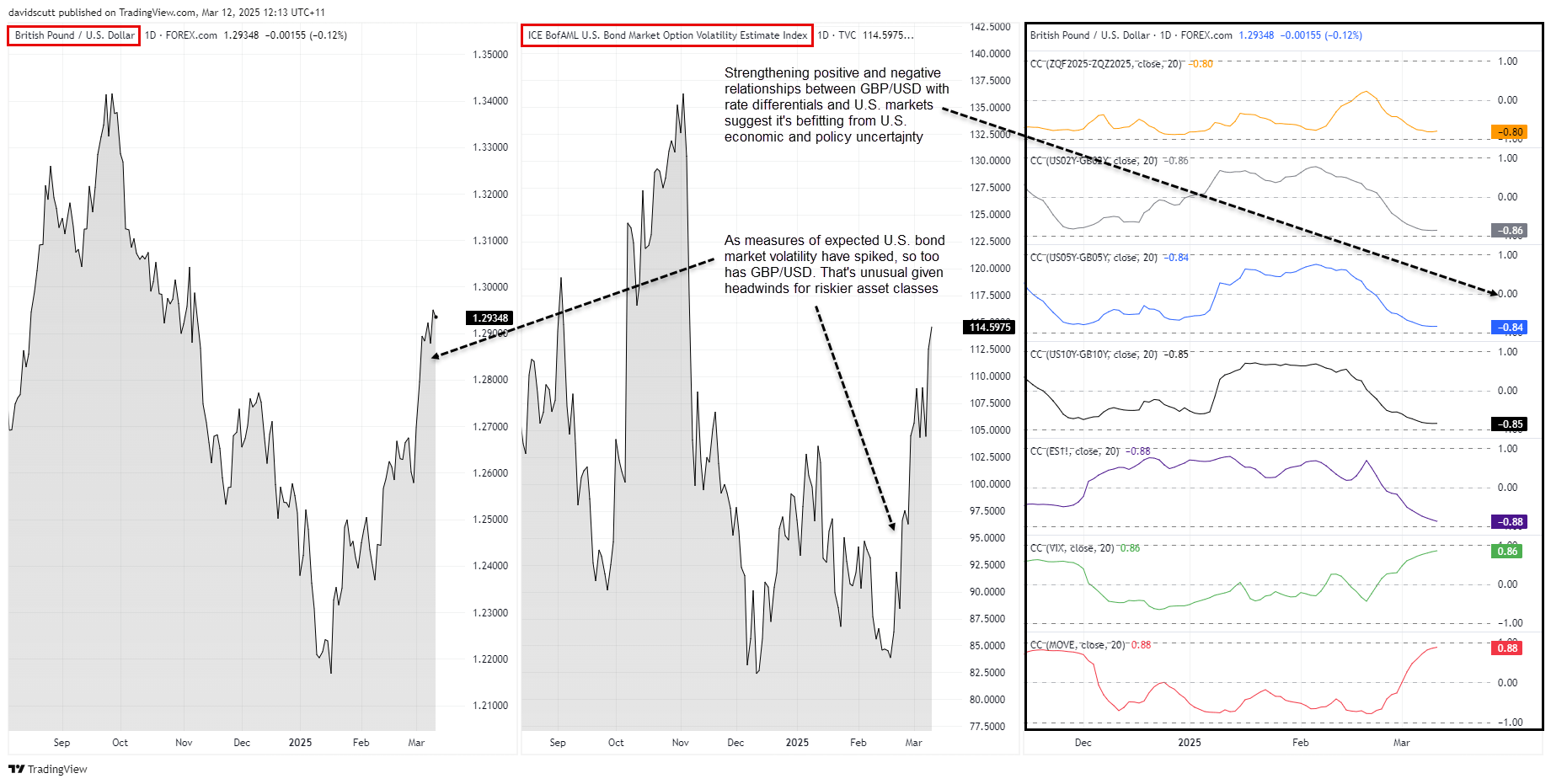Screen dimensions: 1551x784
Task: Click Sep on the left GBP/USD time axis
Action: pyautogui.click(x=62, y=743)
